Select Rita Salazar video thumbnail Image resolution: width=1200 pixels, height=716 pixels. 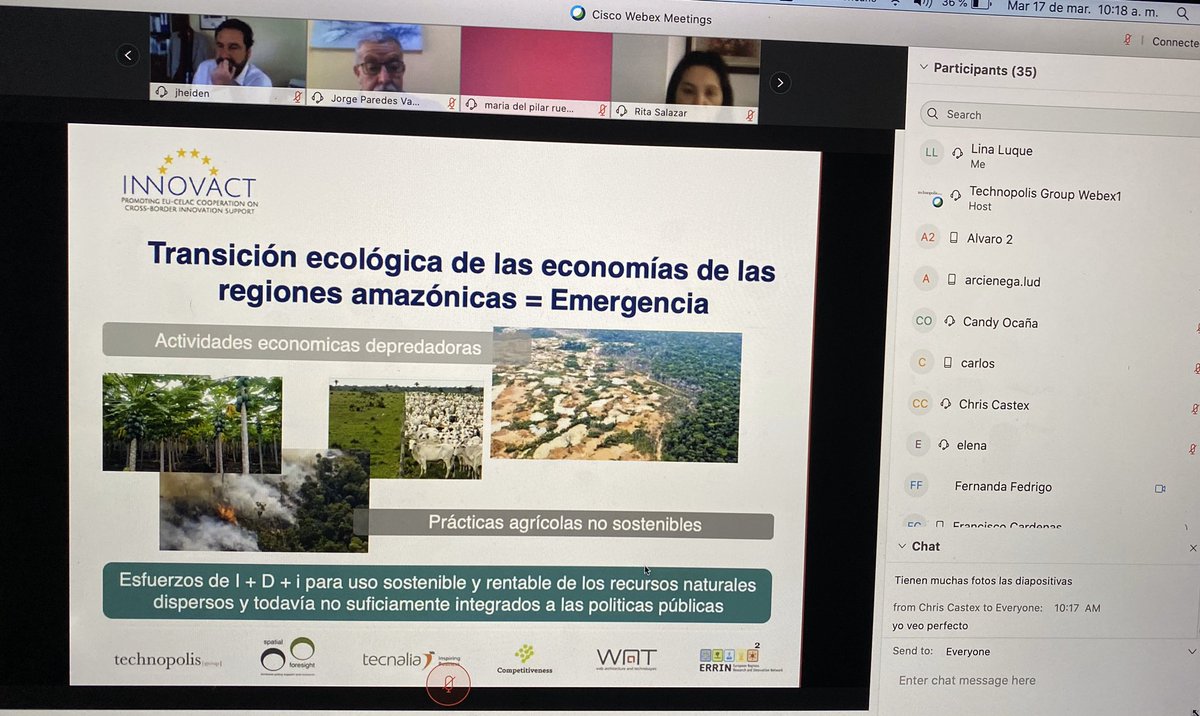[686, 79]
